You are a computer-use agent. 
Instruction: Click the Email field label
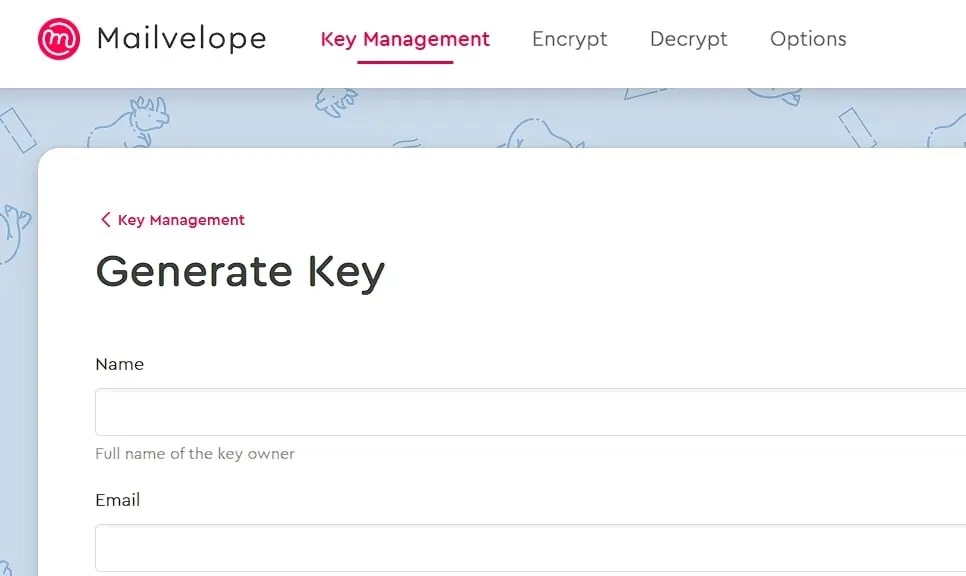click(117, 500)
